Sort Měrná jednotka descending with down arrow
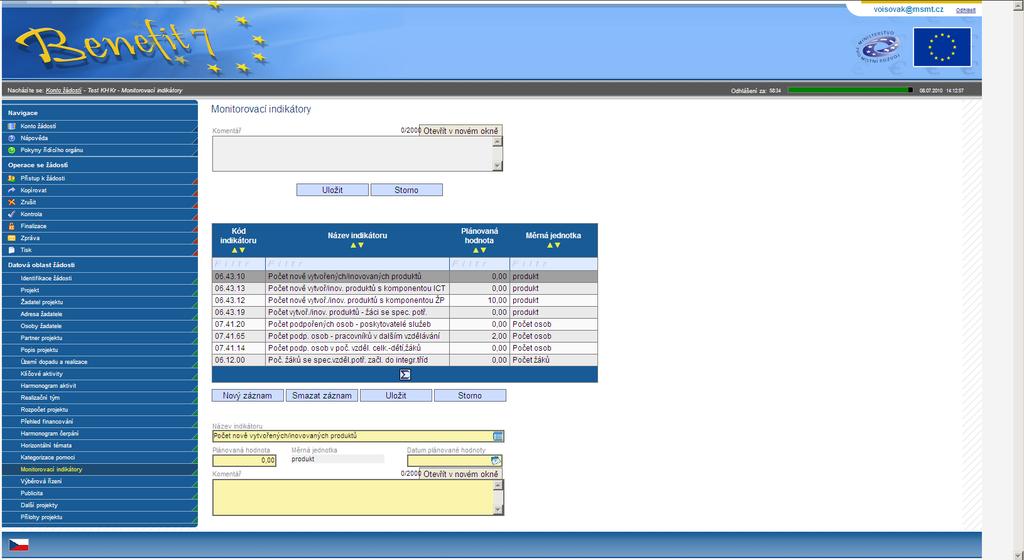This screenshot has width=1024, height=560. coord(557,245)
